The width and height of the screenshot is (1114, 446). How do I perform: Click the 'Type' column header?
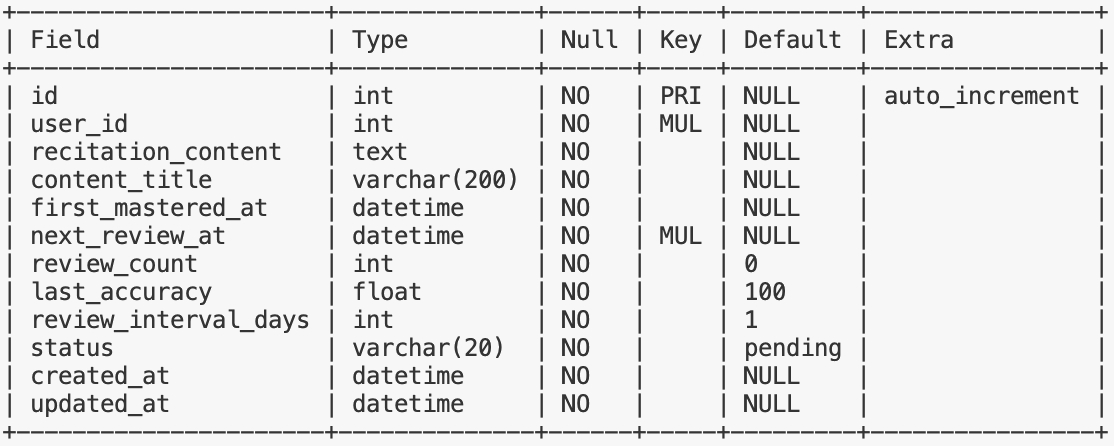pos(380,40)
